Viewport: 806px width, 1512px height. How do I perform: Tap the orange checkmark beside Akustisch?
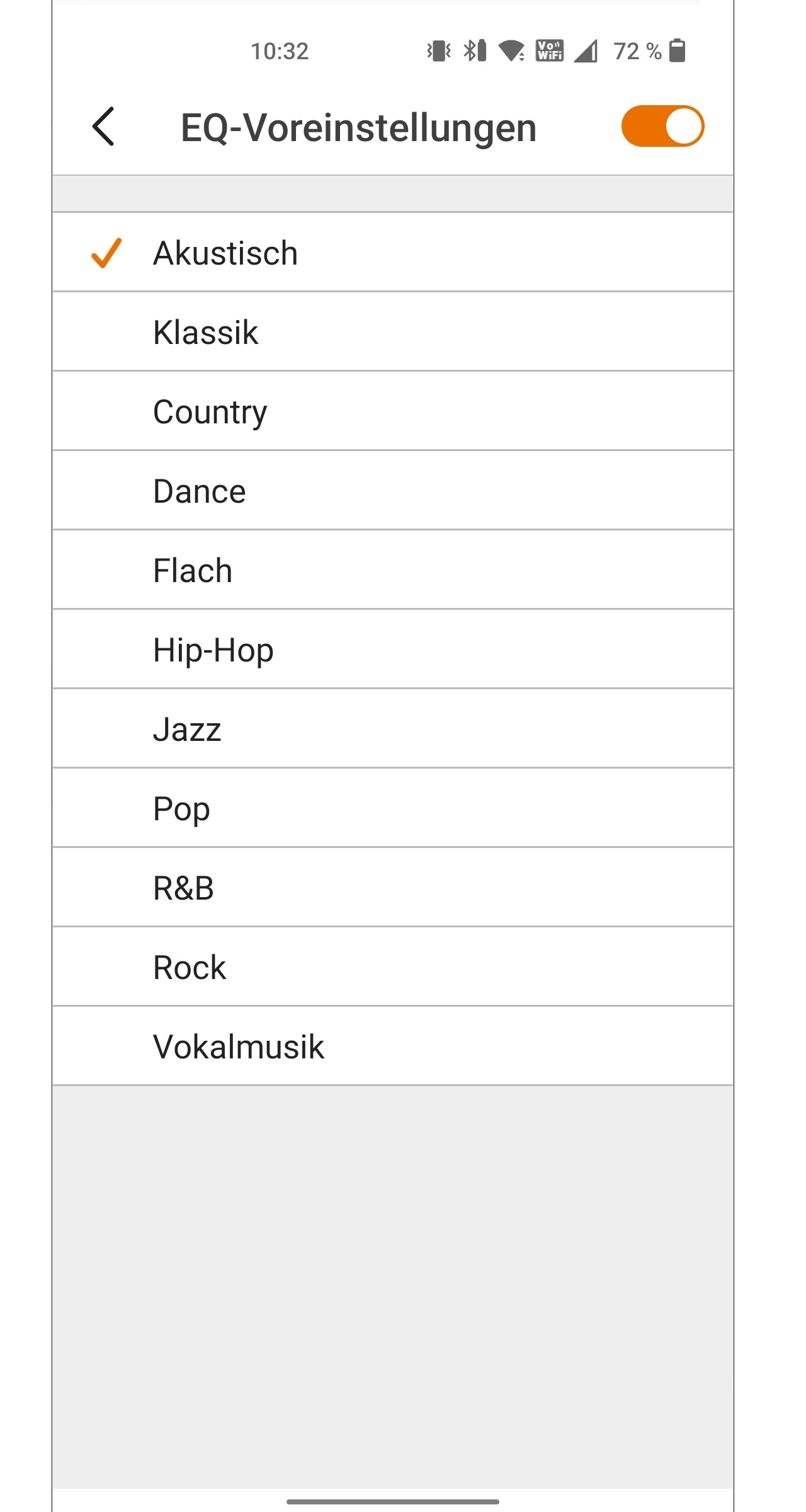click(x=106, y=253)
